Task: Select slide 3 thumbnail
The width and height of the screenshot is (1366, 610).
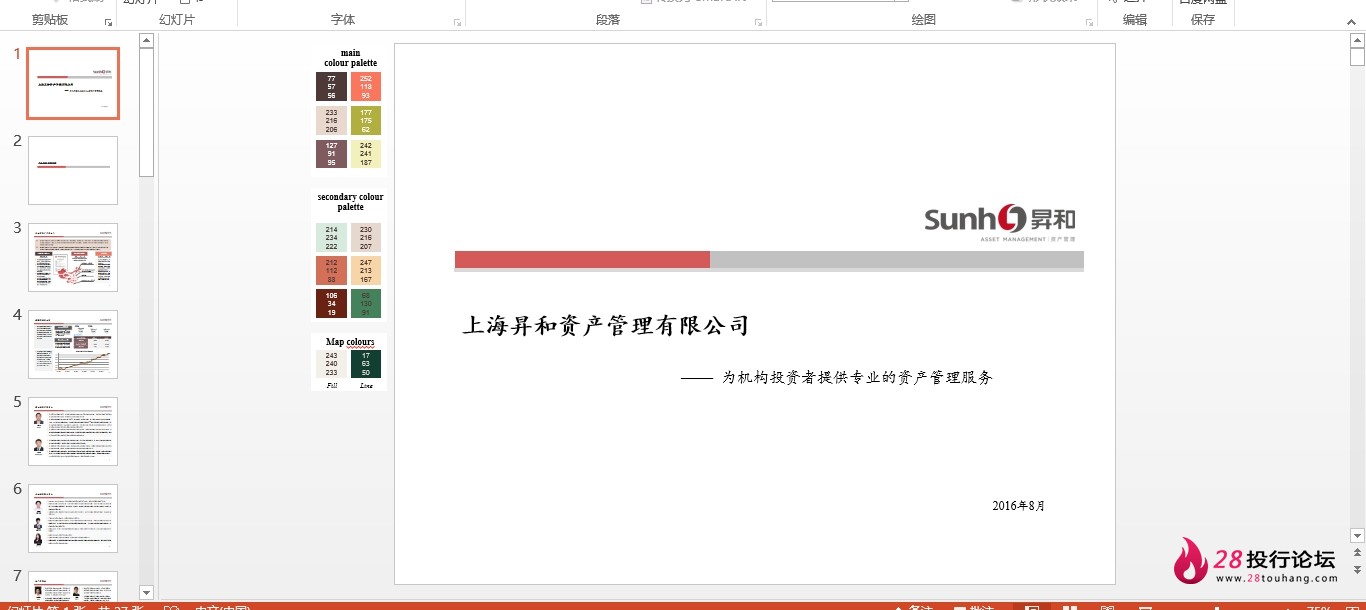Action: pyautogui.click(x=73, y=257)
